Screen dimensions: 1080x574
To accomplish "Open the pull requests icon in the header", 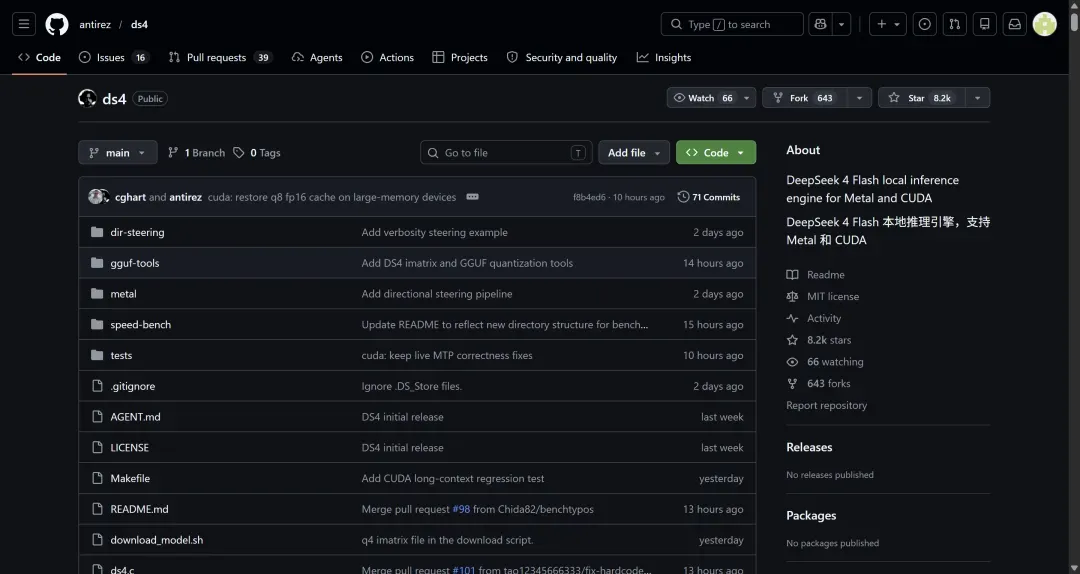I will coord(955,24).
